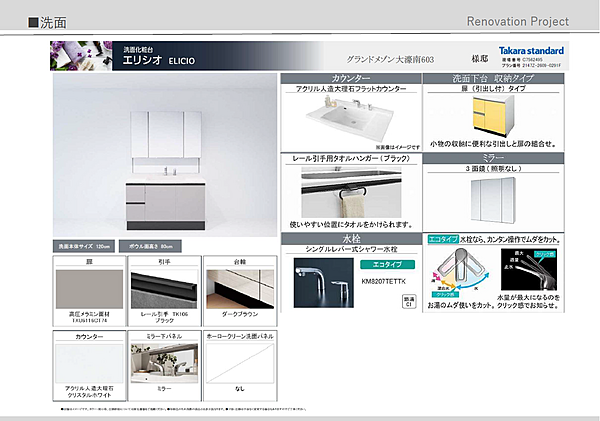This screenshot has width=600, height=421.
Task: Click the シングルレバー式シャワー水栓 subtitle
Action: click(x=351, y=249)
